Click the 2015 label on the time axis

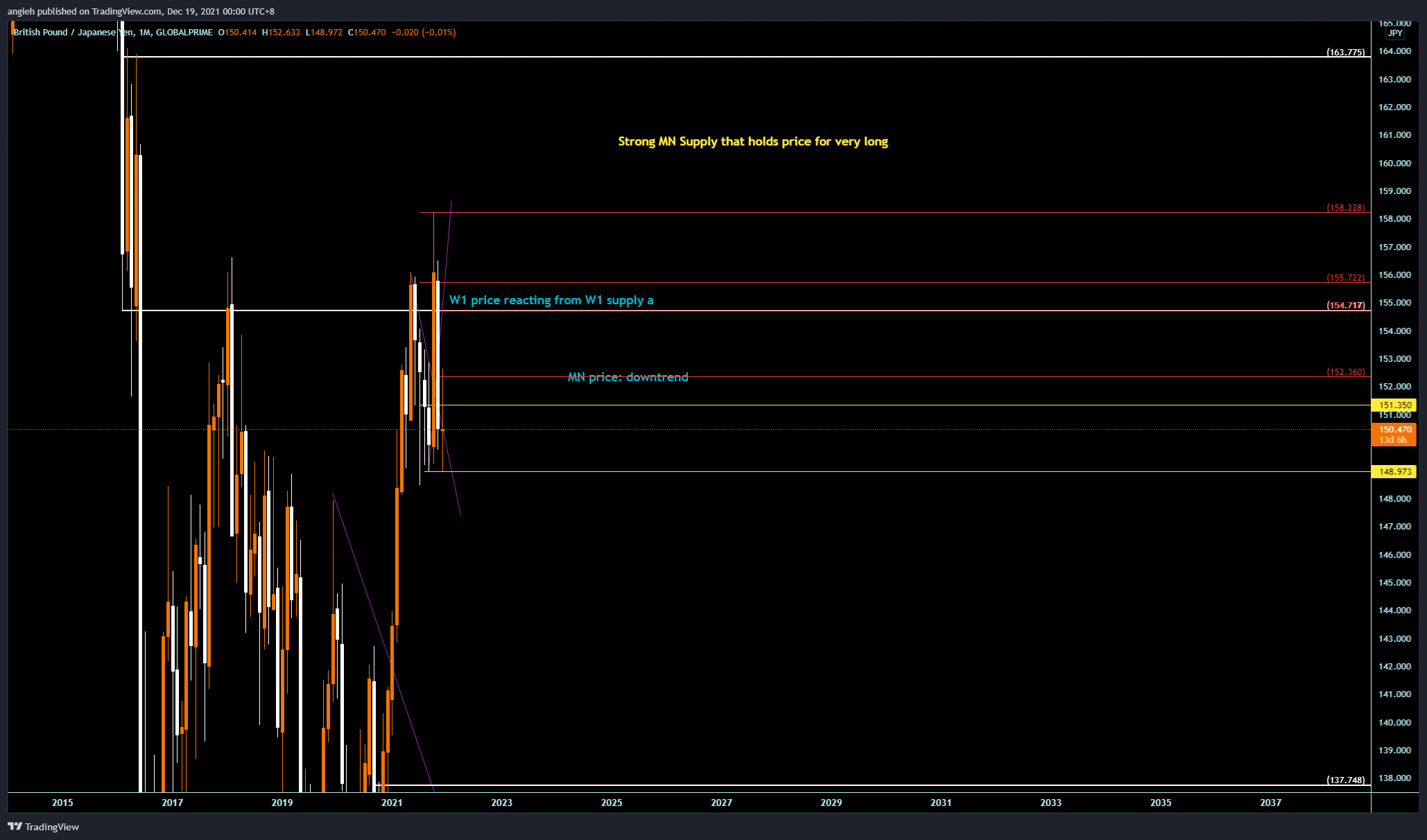click(62, 803)
